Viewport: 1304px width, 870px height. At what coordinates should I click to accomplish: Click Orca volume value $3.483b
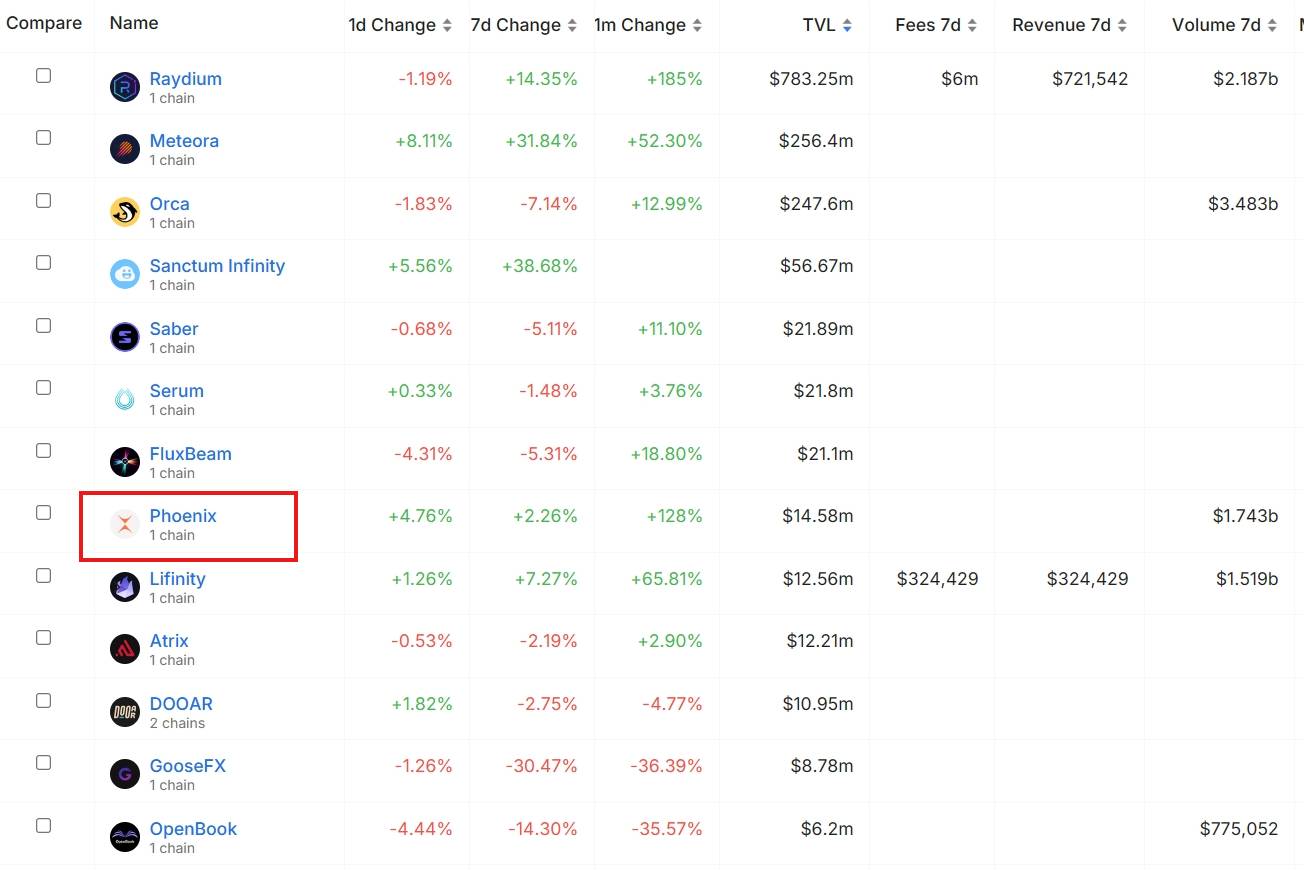pos(1243,204)
